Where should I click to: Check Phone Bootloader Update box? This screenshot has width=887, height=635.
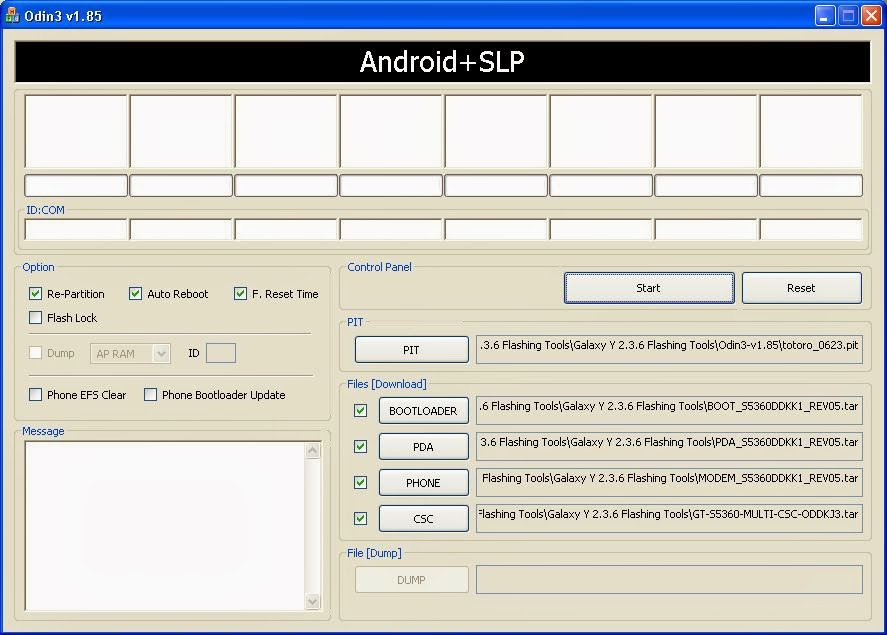point(150,395)
